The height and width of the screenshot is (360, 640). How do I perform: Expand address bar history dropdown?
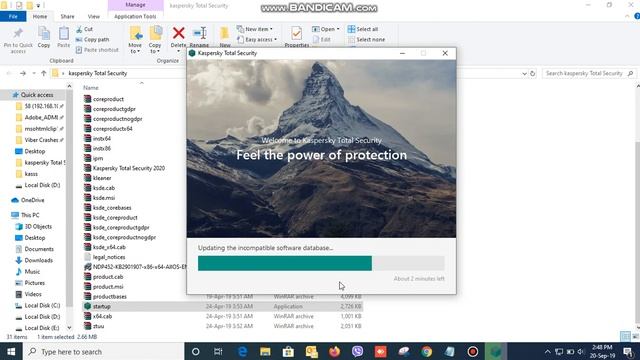tap(524, 73)
